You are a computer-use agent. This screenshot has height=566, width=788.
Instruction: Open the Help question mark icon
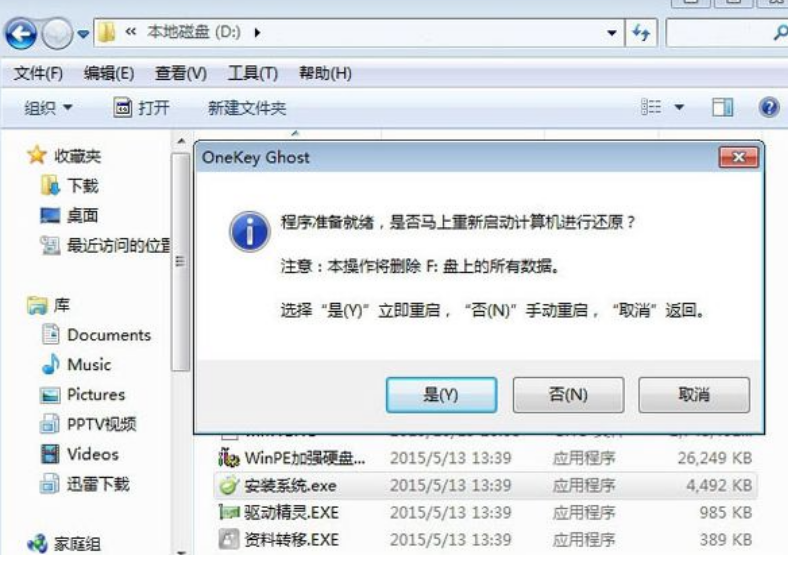point(769,107)
